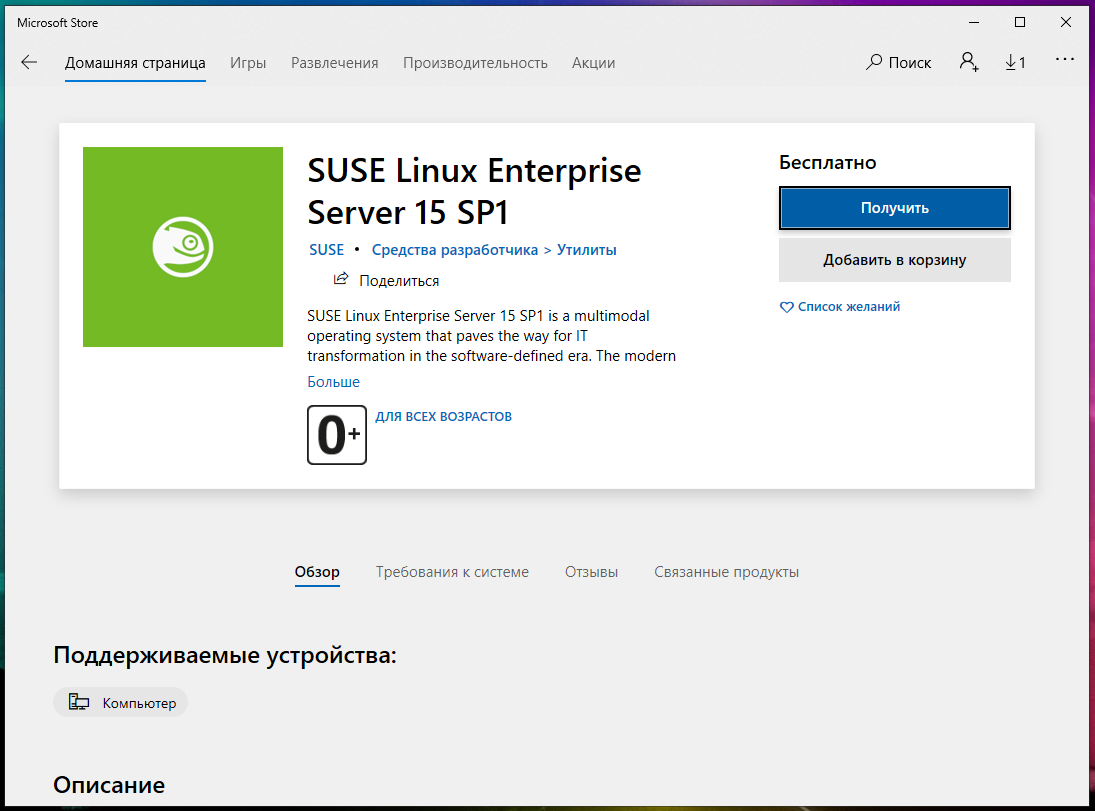Image resolution: width=1095 pixels, height=811 pixels.
Task: Click the user account icon
Action: pyautogui.click(x=968, y=62)
